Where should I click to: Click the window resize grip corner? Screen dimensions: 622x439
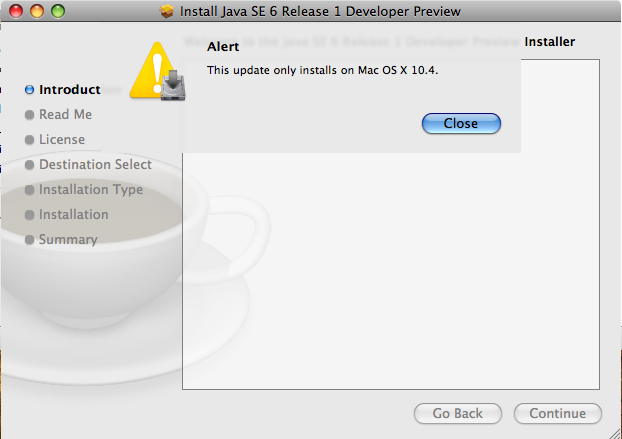(x=615, y=433)
